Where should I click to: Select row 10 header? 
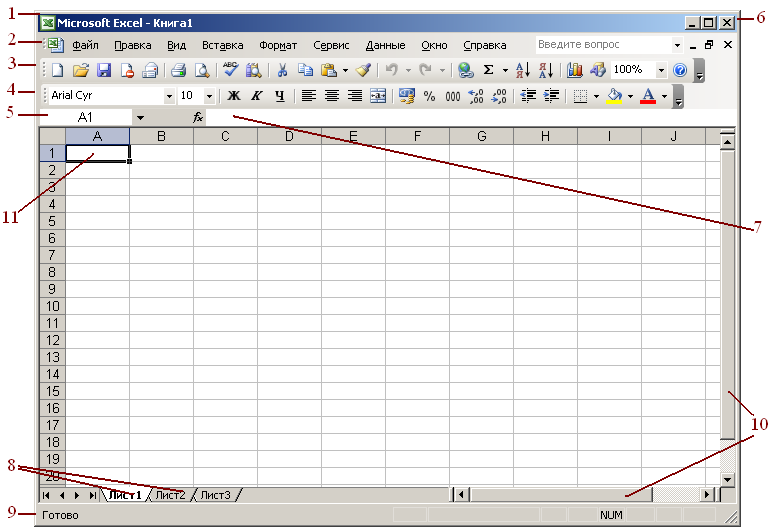[x=53, y=306]
